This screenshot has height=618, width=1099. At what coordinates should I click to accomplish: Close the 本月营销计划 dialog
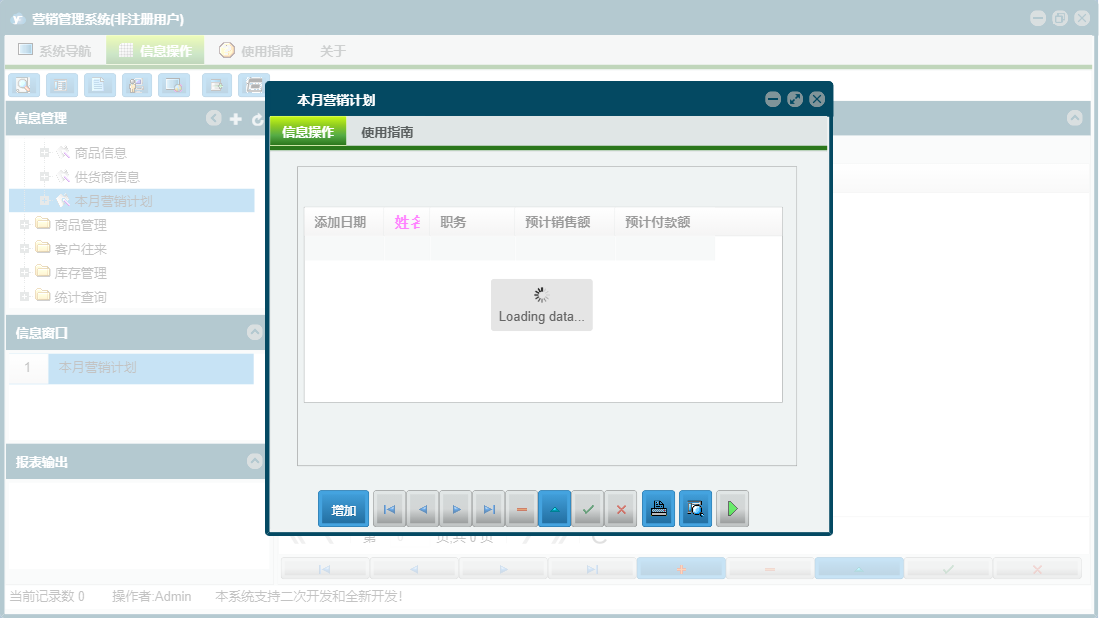click(x=817, y=99)
